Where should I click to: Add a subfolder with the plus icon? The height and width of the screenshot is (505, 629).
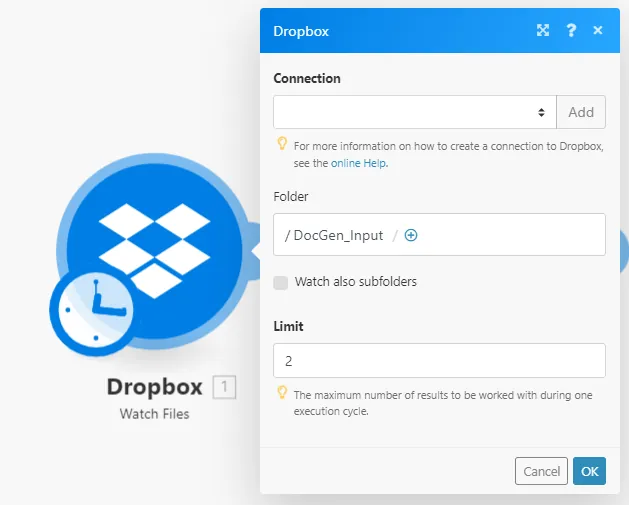click(x=411, y=235)
